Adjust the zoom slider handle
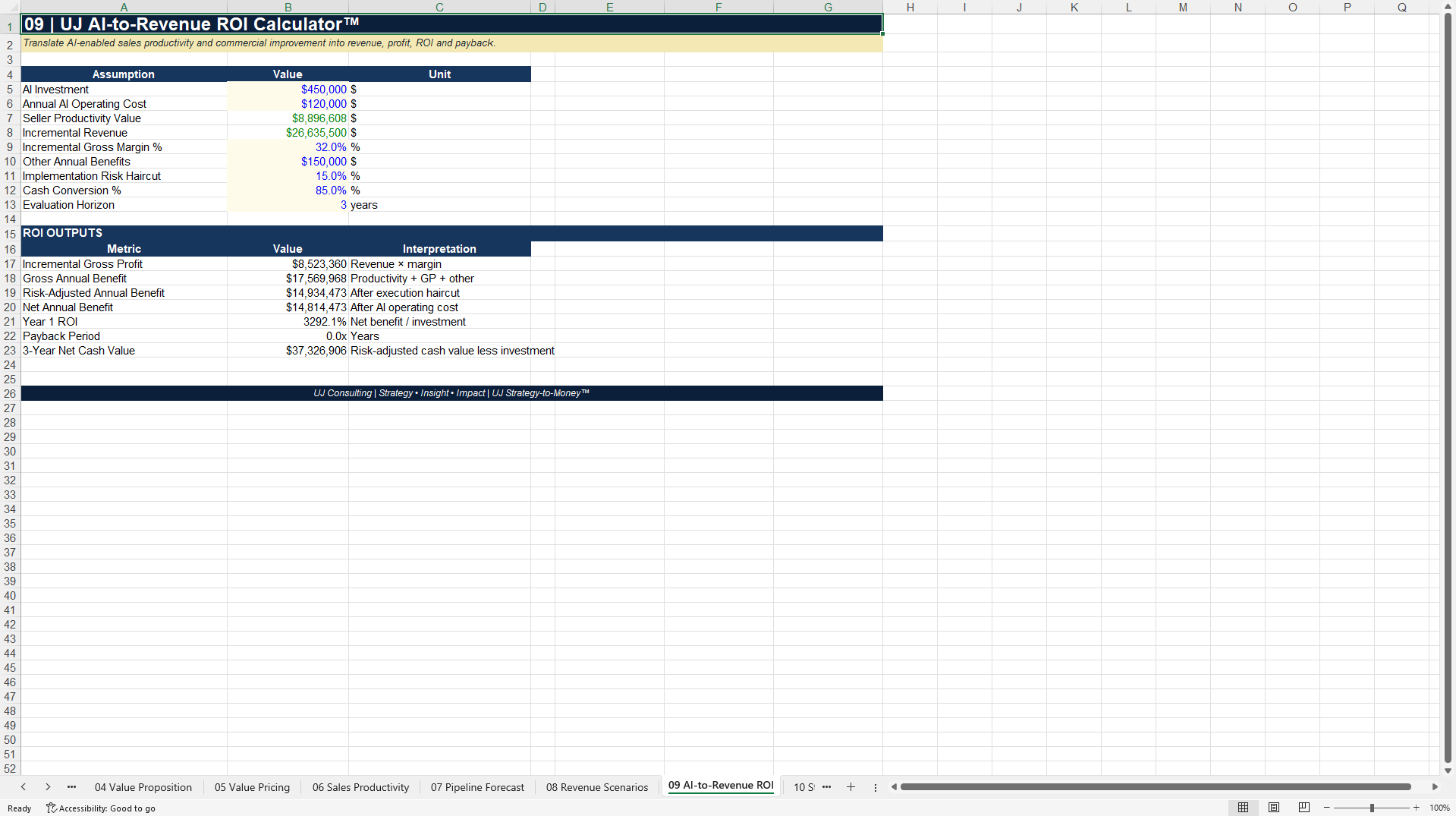1456x816 pixels. click(1372, 808)
